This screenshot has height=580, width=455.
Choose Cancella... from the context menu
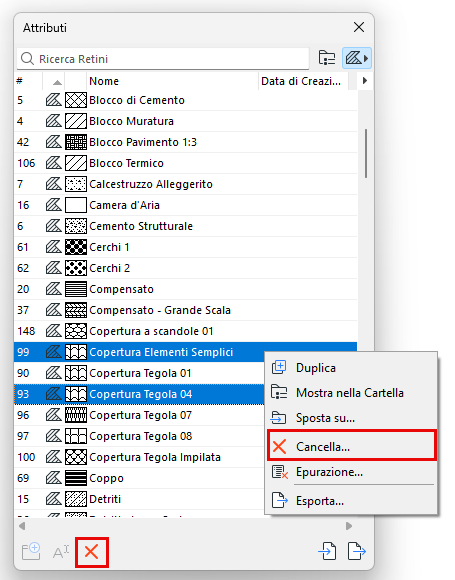pyautogui.click(x=351, y=446)
